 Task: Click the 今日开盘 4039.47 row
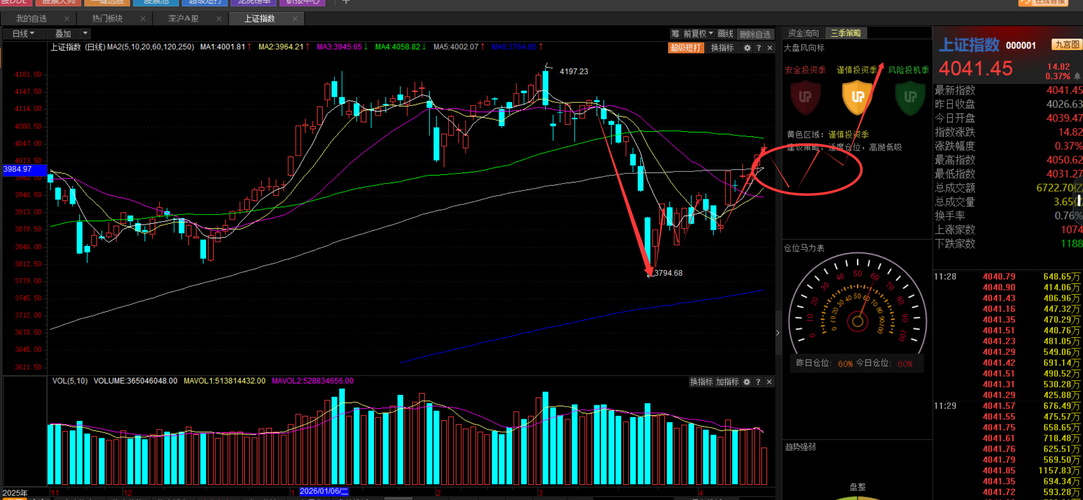pos(1008,118)
